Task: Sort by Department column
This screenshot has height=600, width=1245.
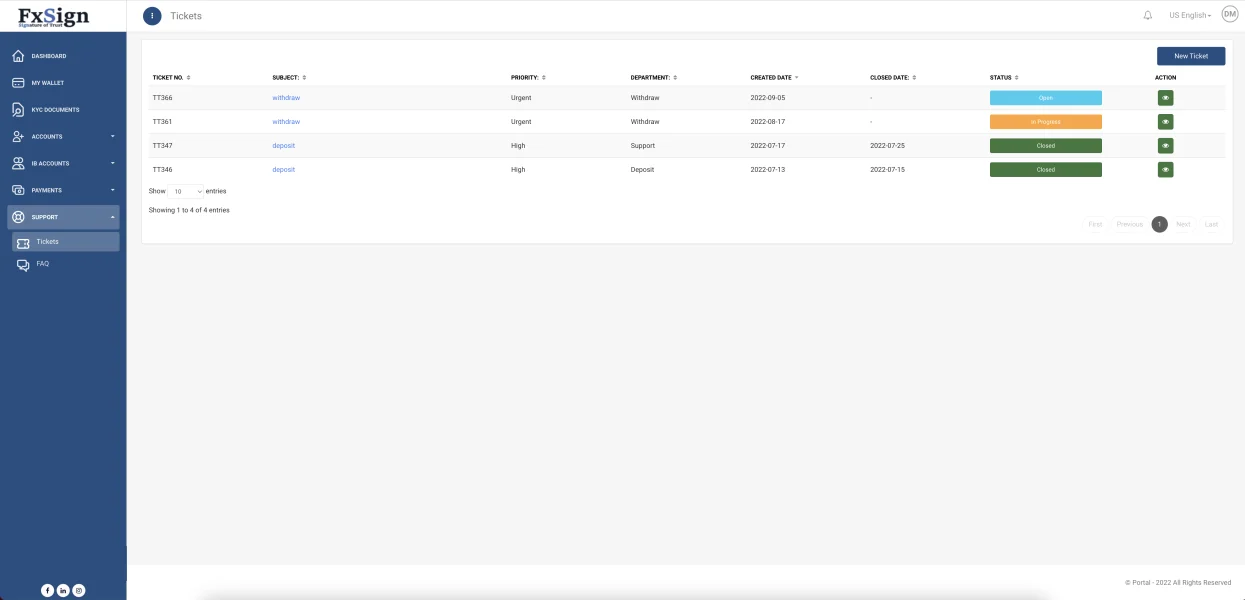Action: 653,77
